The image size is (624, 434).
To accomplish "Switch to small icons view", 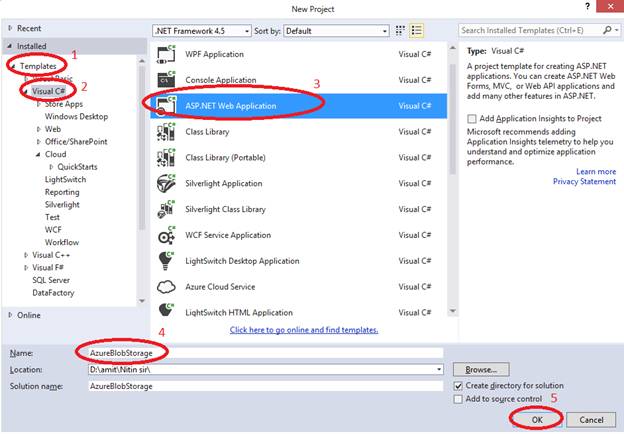I will pyautogui.click(x=400, y=31).
